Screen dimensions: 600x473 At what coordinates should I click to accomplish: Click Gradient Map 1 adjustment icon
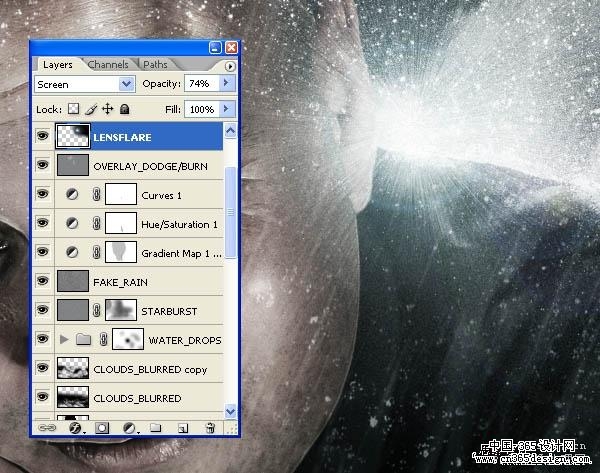[72, 252]
